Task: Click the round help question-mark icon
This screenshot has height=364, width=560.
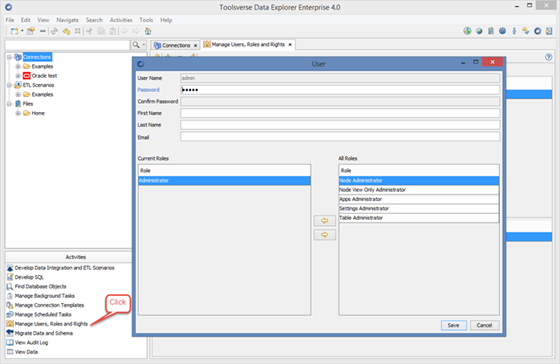Action: point(549,57)
